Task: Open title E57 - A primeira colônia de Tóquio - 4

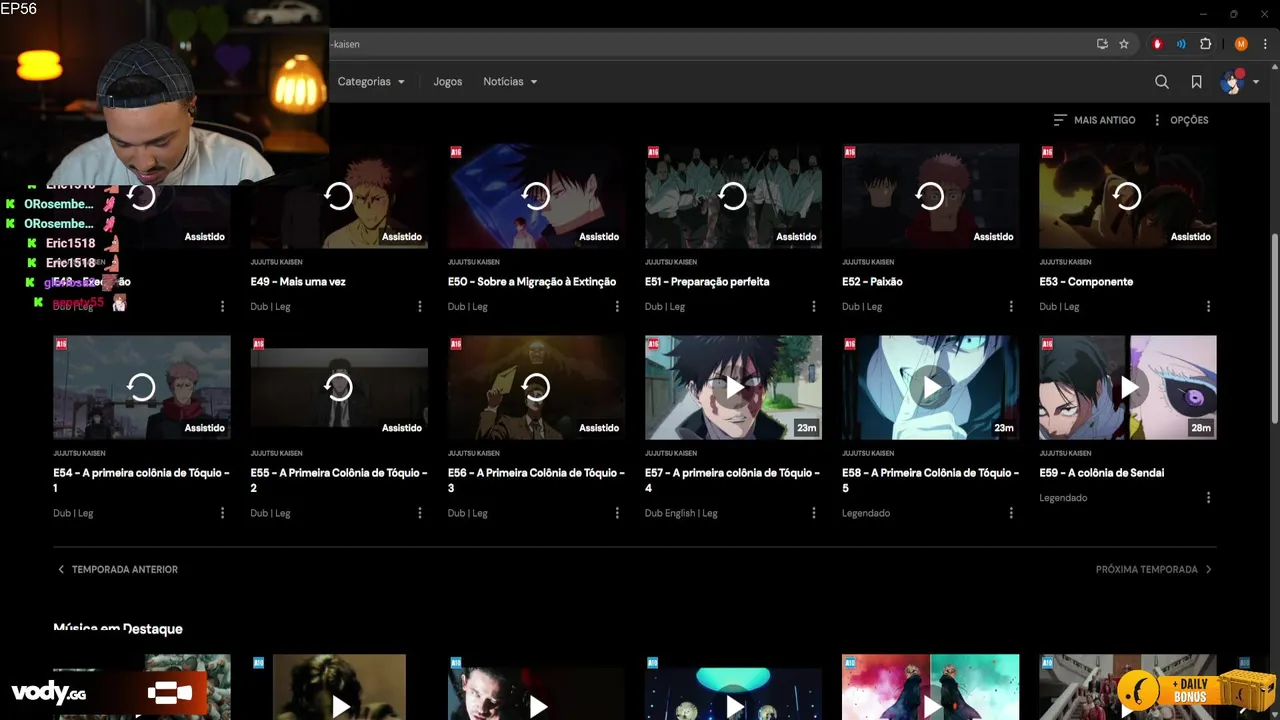Action: point(732,480)
